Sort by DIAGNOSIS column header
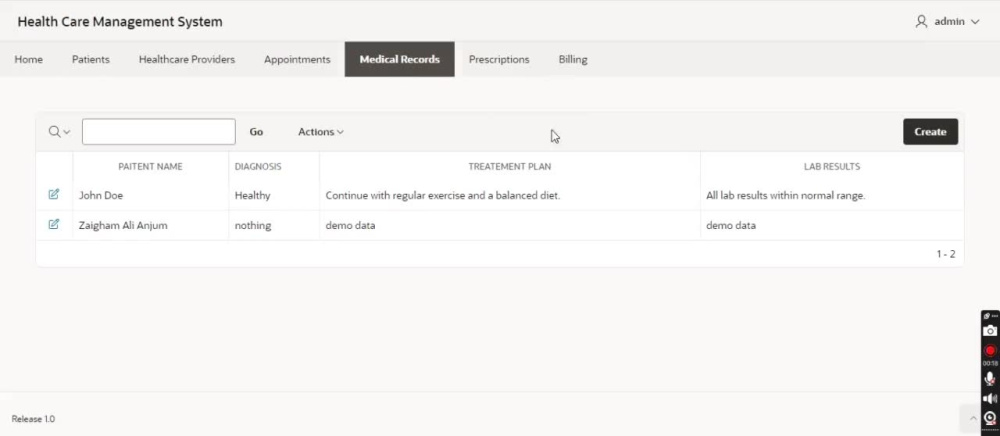The width and height of the screenshot is (1000, 436). pos(258,166)
